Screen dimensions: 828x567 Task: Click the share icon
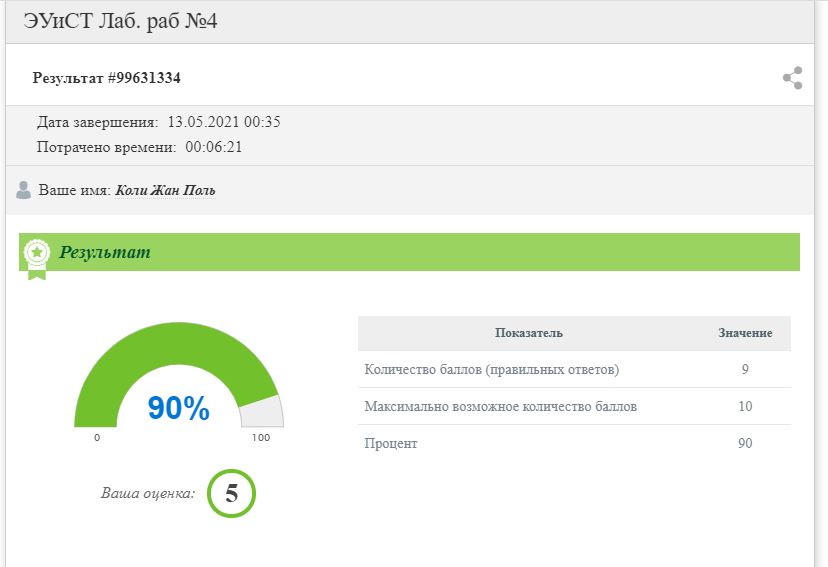click(x=793, y=78)
